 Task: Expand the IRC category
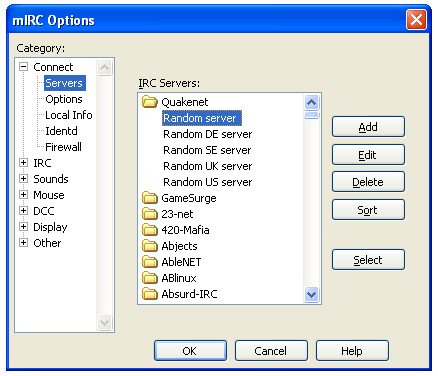(x=23, y=163)
